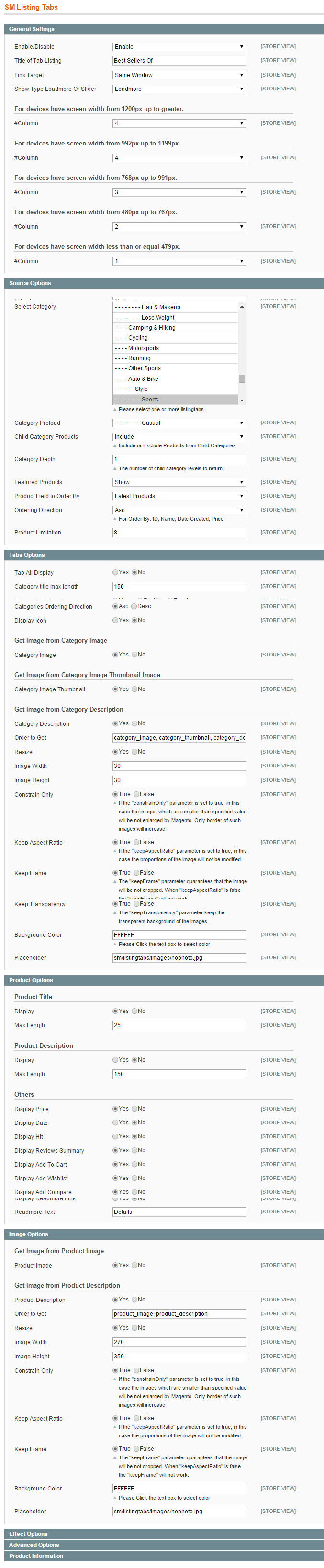Open Show Type Loadmore Or Slider dropdown
Image resolution: width=324 pixels, height=1568 pixels.
(x=179, y=89)
